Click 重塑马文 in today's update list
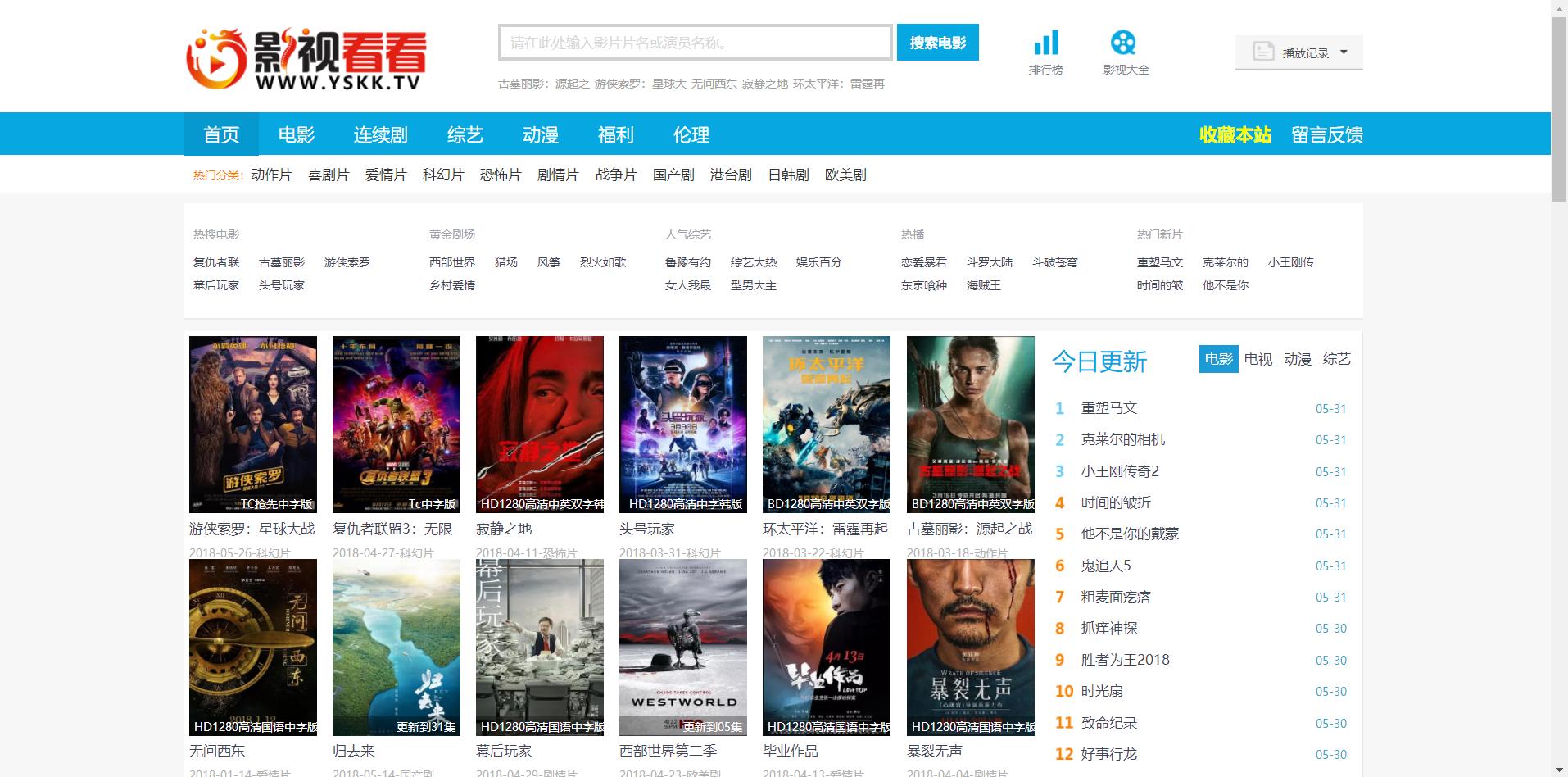The height and width of the screenshot is (777, 1568). 1108,407
